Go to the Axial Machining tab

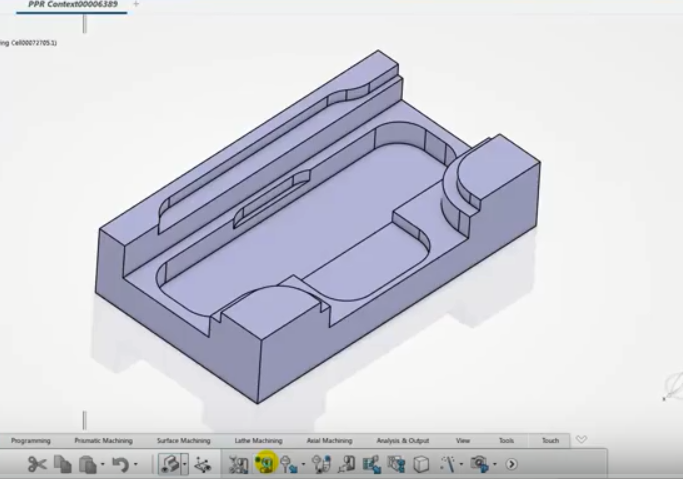pyautogui.click(x=329, y=441)
